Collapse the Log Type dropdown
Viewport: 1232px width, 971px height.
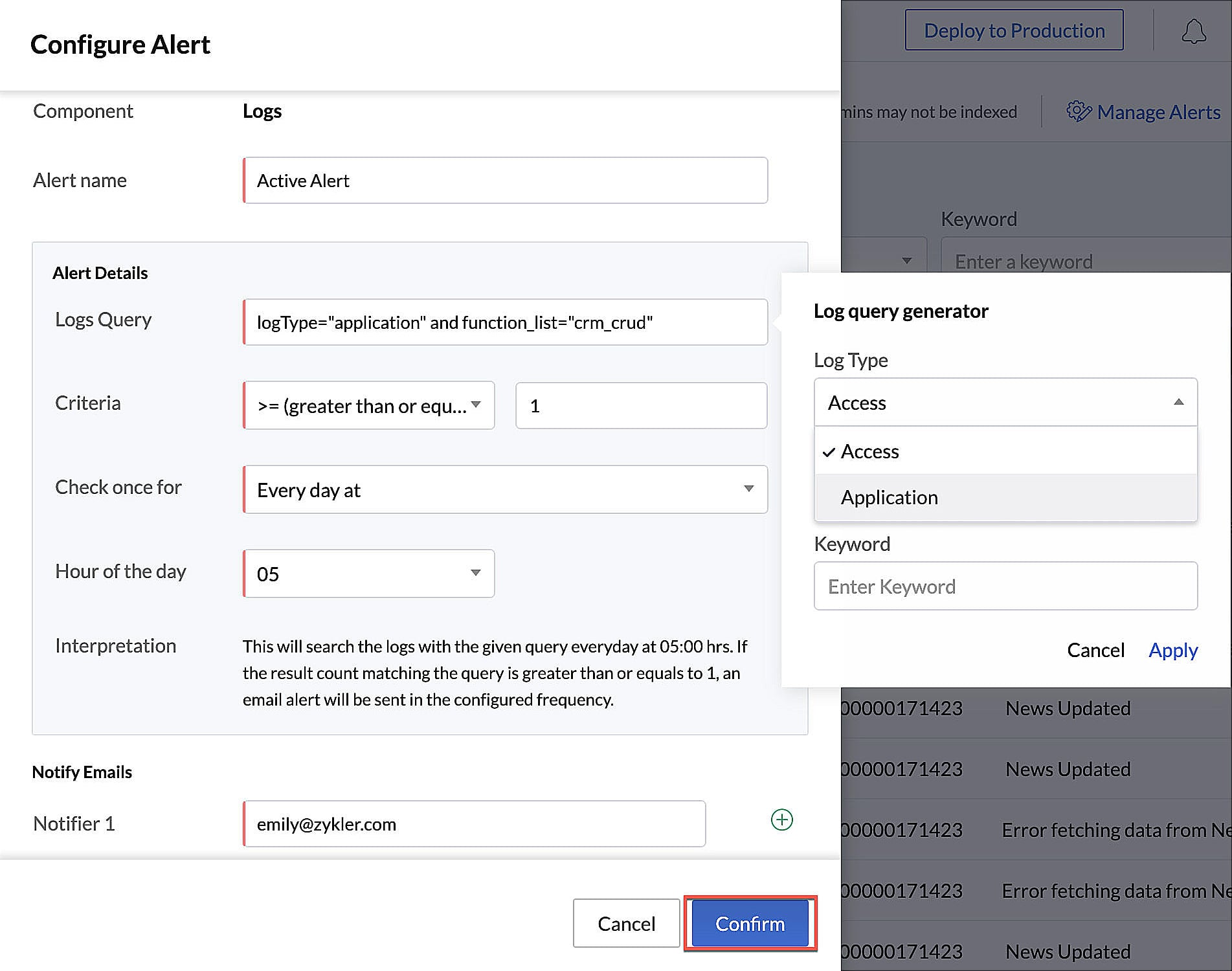1178,402
